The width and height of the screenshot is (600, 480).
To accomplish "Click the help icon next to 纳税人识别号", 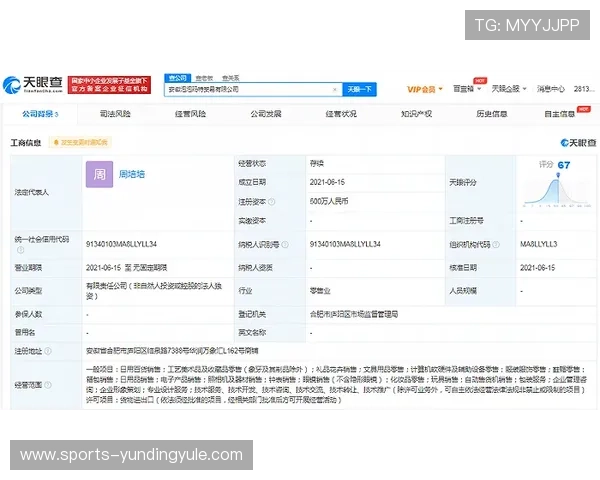I will pyautogui.click(x=285, y=244).
